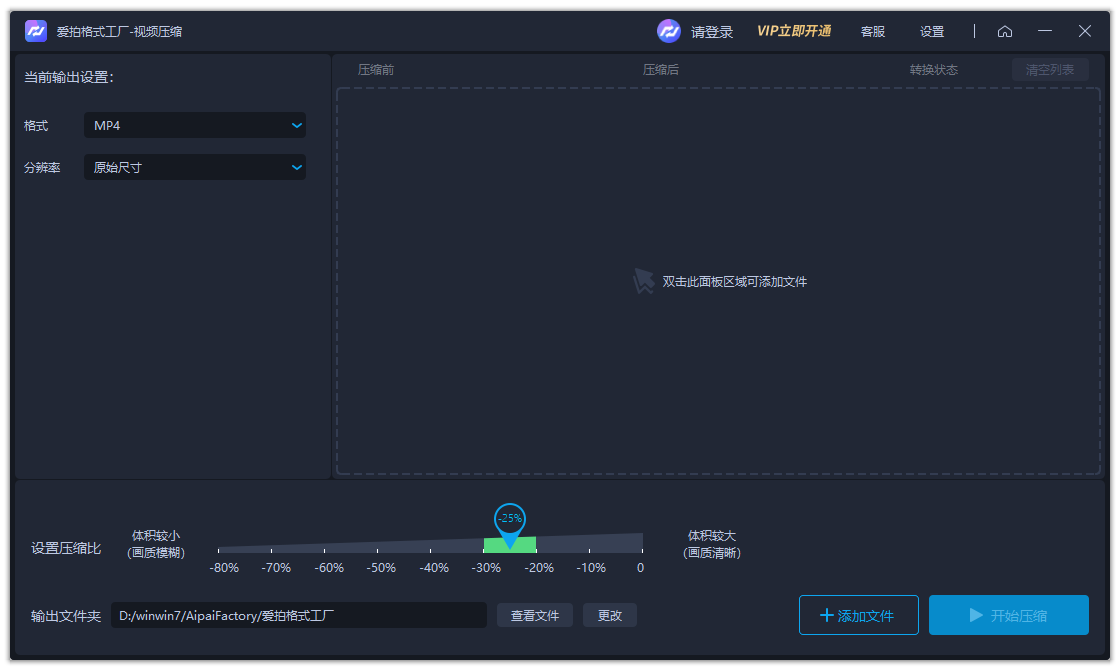Click the 设置压缩比 label

coord(66,548)
